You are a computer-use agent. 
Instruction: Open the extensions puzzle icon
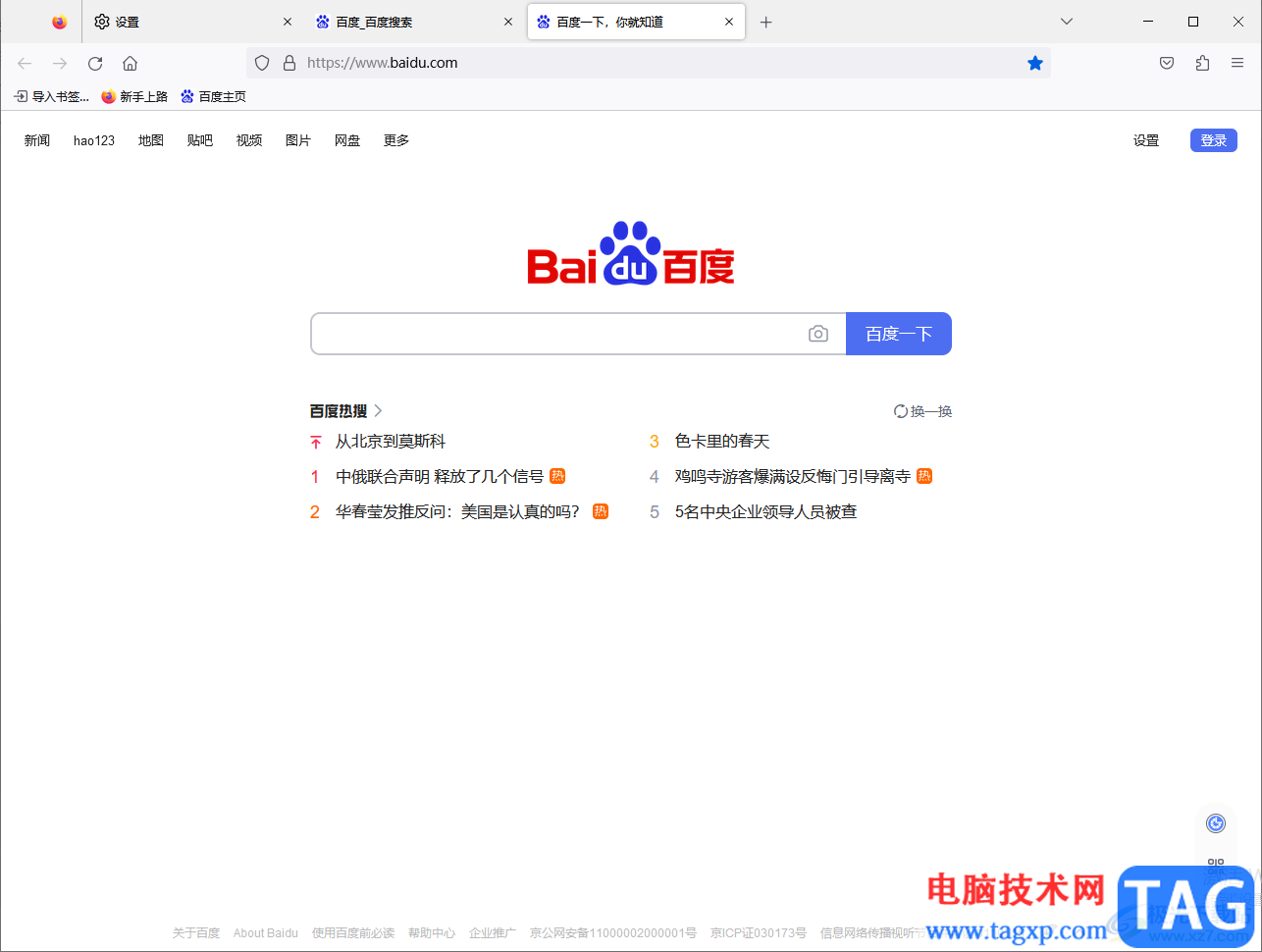(x=1202, y=63)
